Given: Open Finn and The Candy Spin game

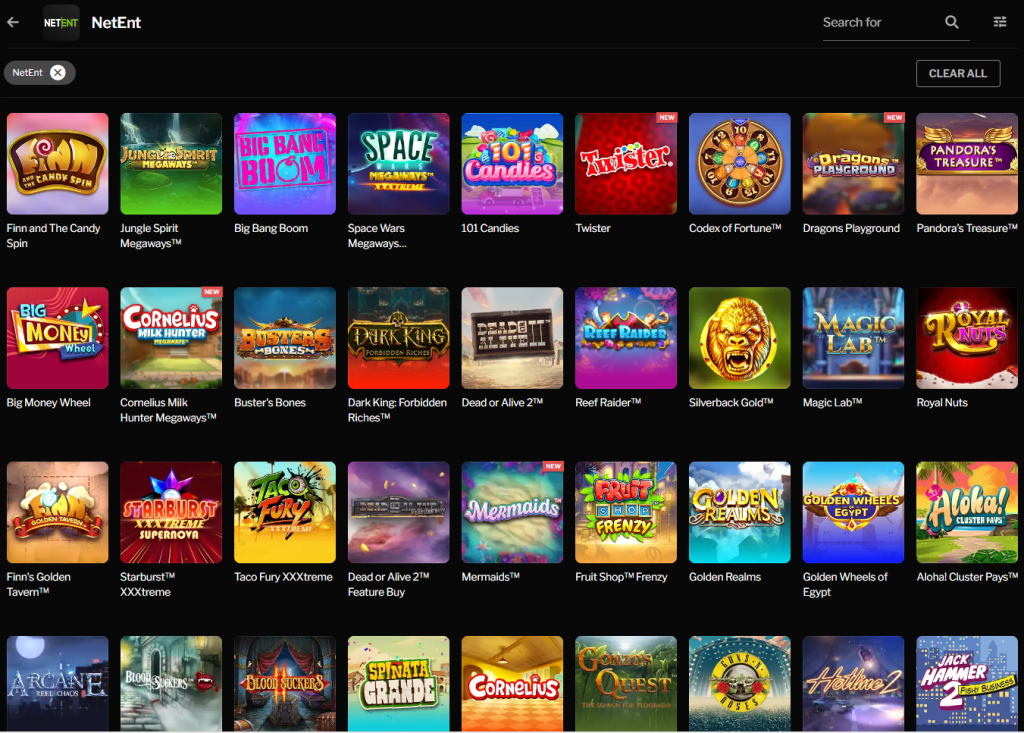Looking at the screenshot, I should point(57,163).
